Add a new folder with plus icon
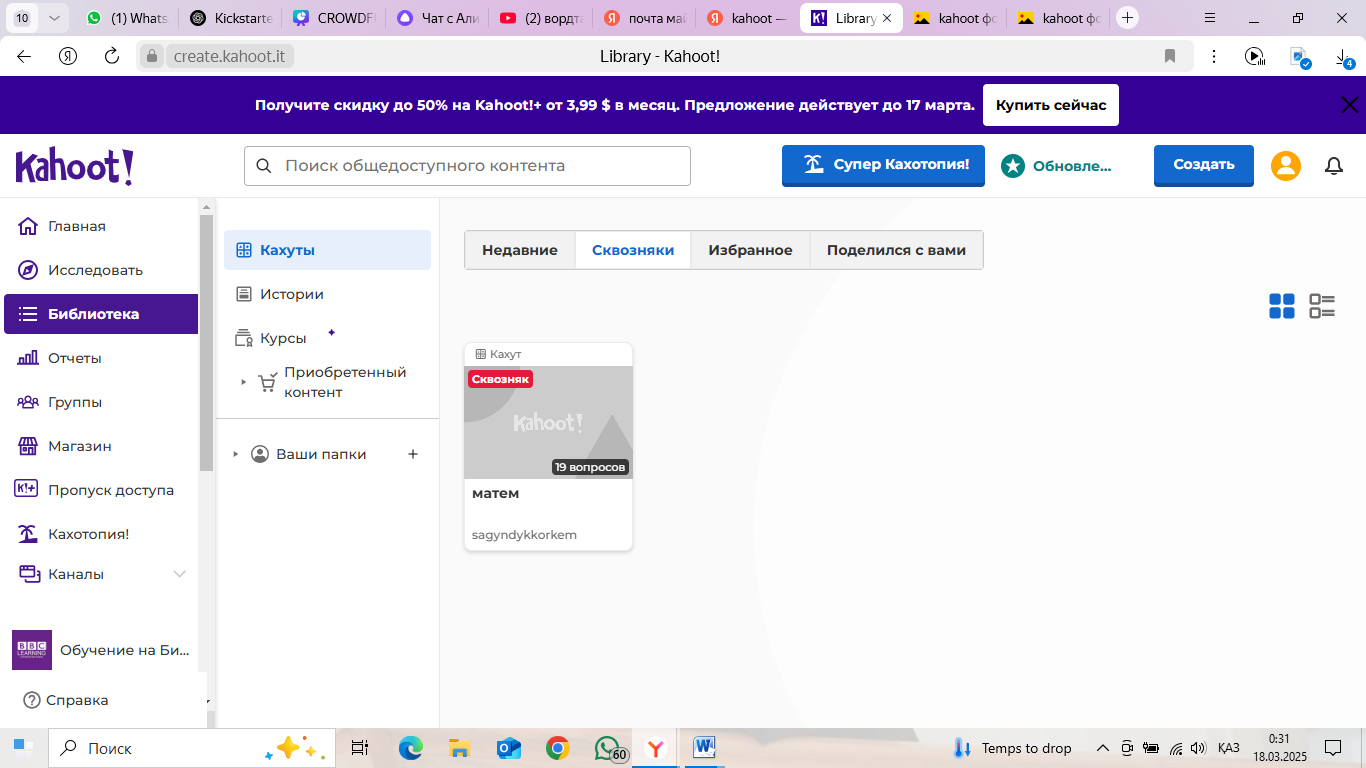The height and width of the screenshot is (768, 1366). coord(413,454)
